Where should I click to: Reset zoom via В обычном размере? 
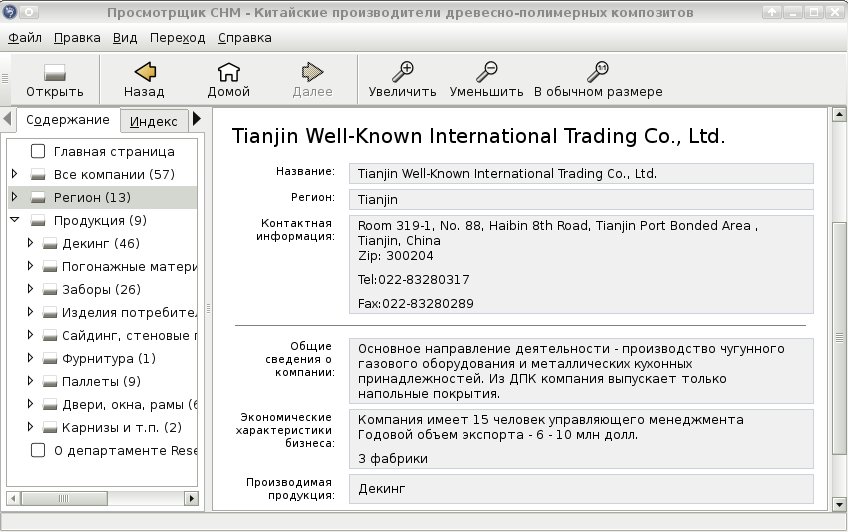click(598, 71)
